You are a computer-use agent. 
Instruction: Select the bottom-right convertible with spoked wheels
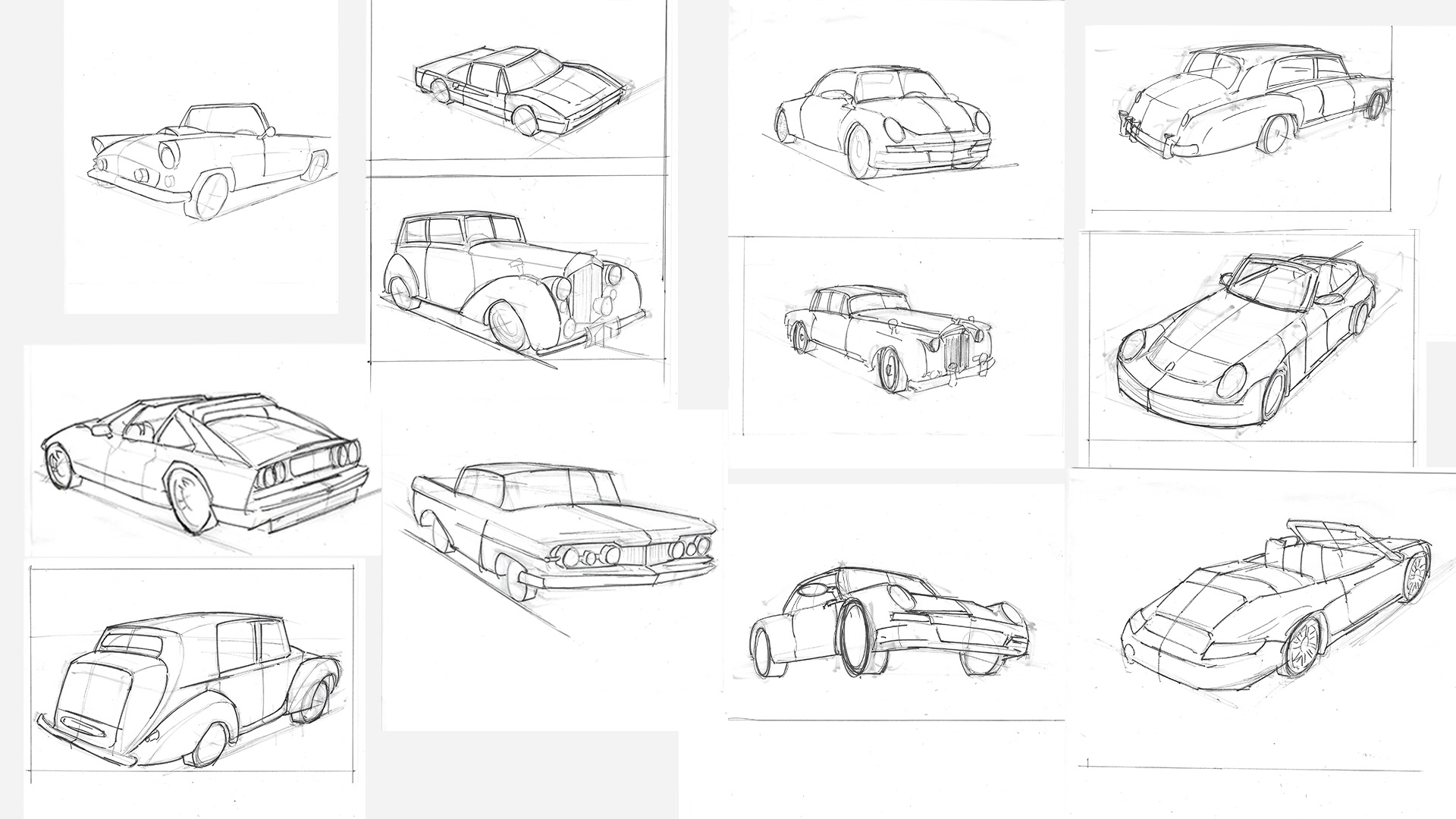coord(1274,603)
